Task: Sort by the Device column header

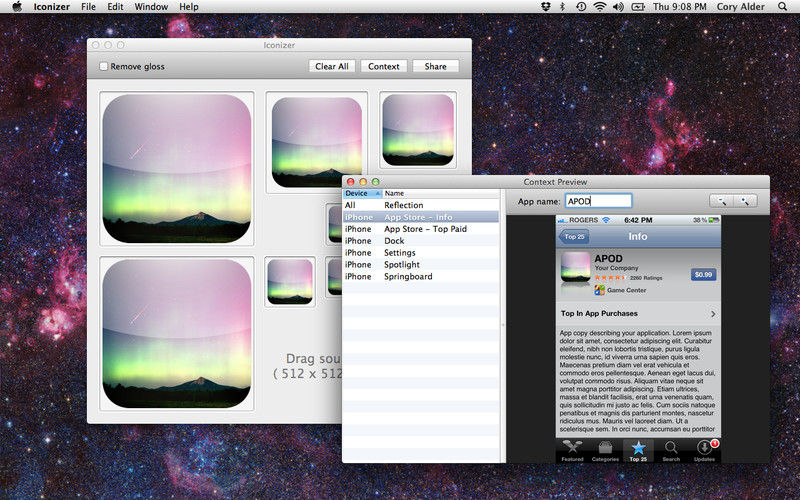Action: (x=362, y=193)
